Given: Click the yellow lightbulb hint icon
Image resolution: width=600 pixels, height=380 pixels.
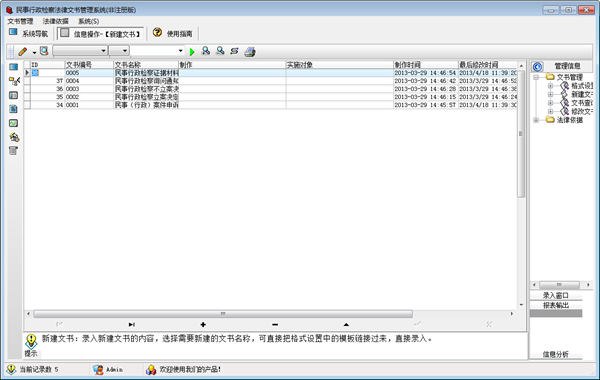Looking at the screenshot, I should [x=31, y=341].
